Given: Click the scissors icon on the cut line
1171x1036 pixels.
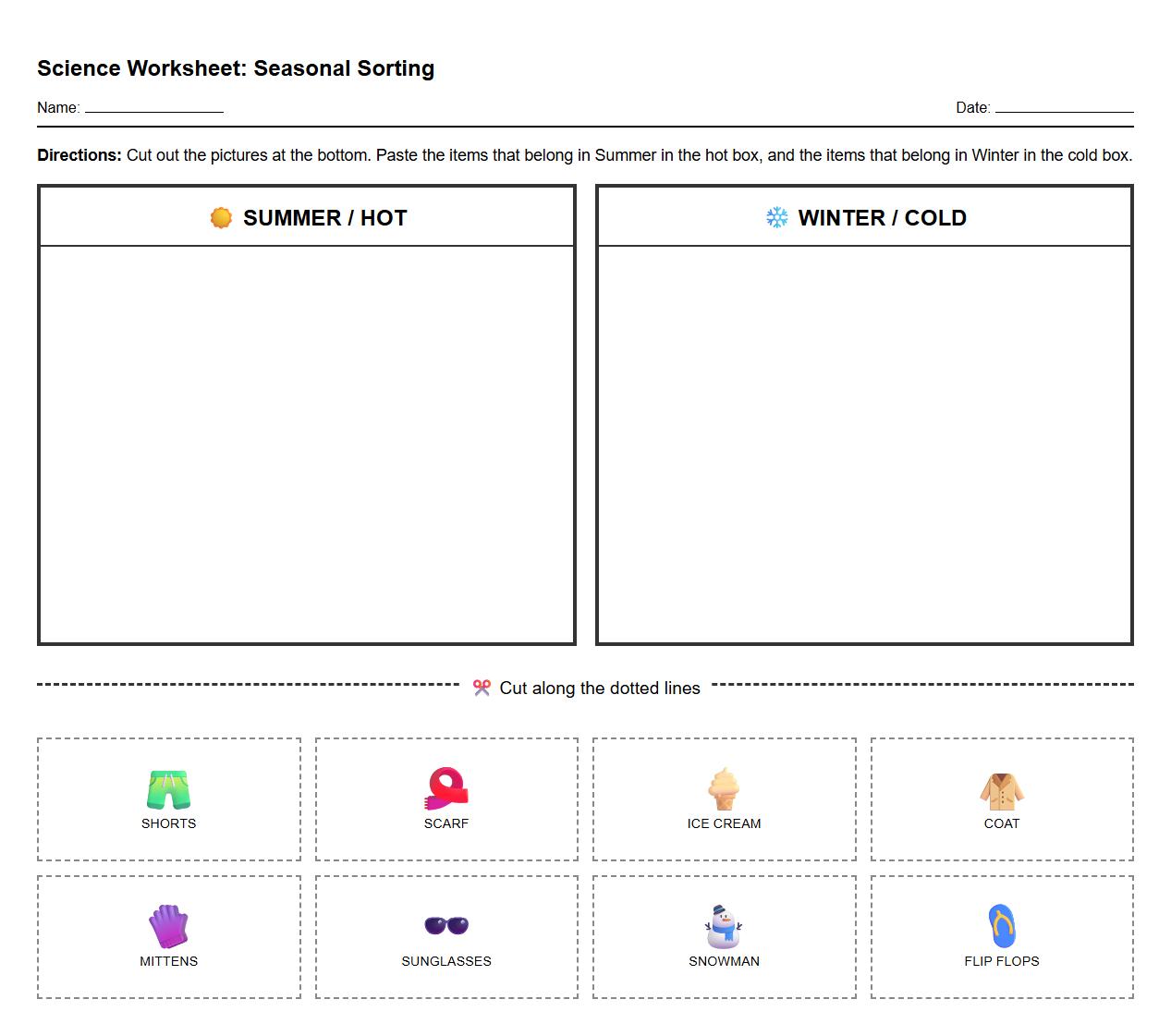Looking at the screenshot, I should 482,688.
